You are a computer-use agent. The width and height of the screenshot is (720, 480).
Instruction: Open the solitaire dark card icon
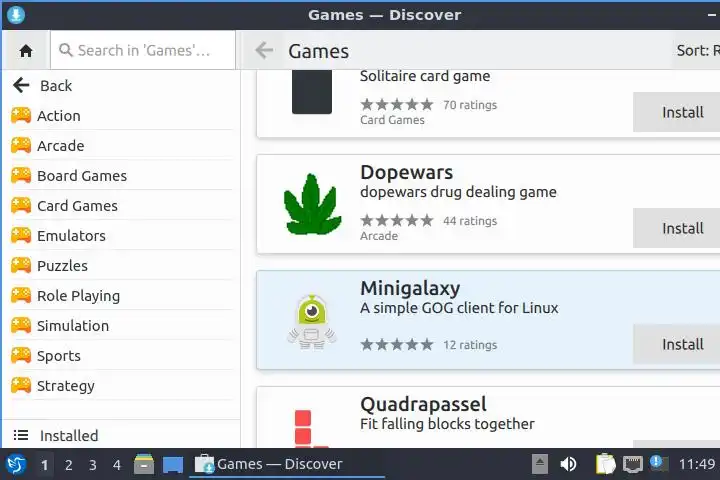tap(312, 92)
